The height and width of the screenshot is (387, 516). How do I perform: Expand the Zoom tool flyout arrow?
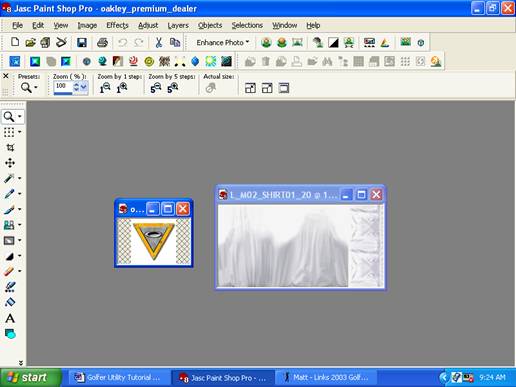(20, 116)
